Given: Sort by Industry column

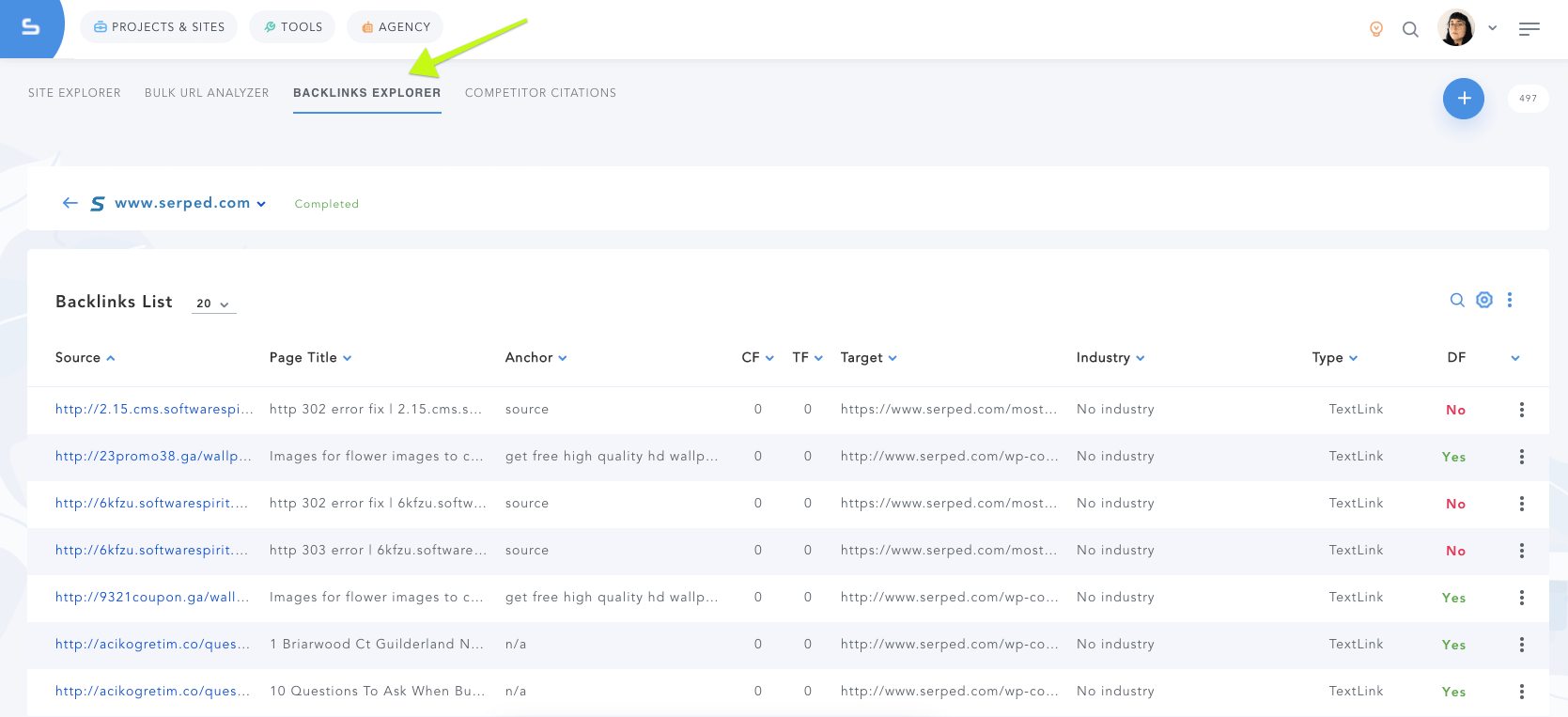Looking at the screenshot, I should 1110,358.
